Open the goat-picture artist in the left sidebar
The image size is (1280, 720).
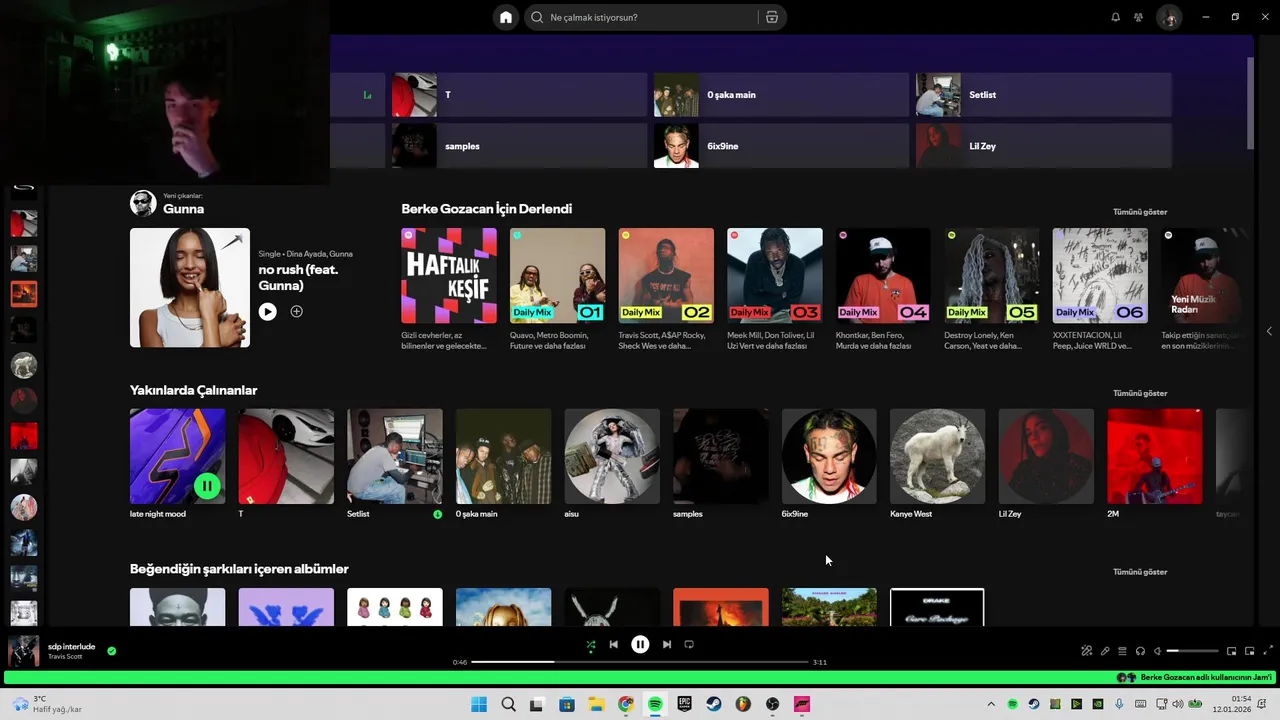point(24,365)
